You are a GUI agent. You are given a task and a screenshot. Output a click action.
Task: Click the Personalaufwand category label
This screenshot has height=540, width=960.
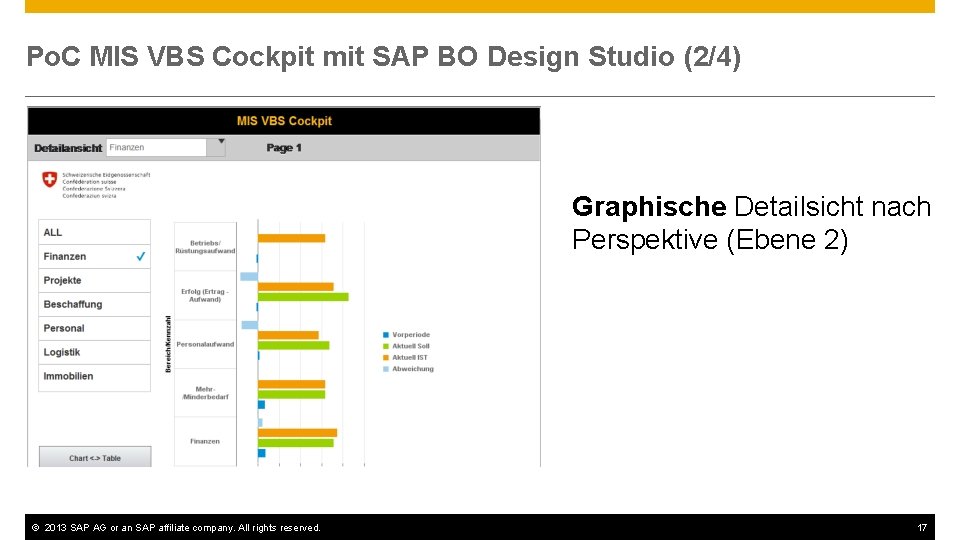click(205, 344)
